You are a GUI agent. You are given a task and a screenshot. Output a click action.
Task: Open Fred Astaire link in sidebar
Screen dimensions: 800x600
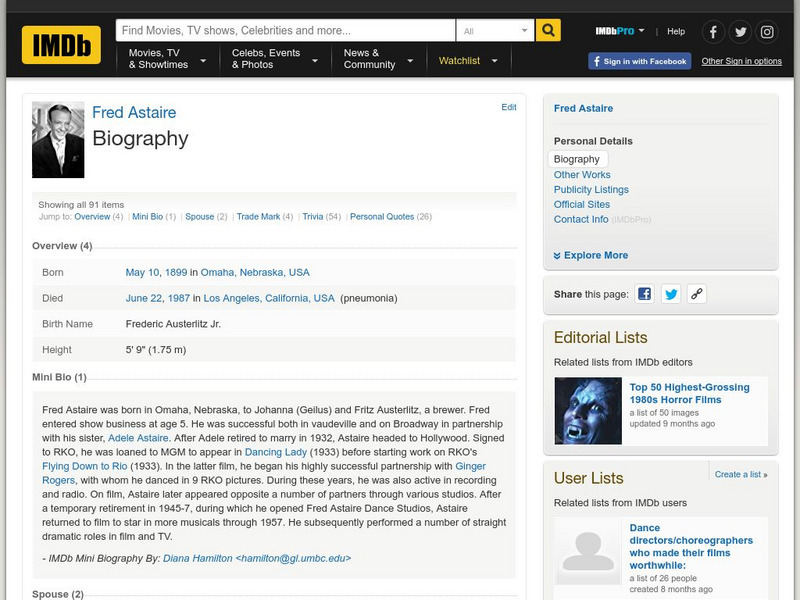point(583,109)
